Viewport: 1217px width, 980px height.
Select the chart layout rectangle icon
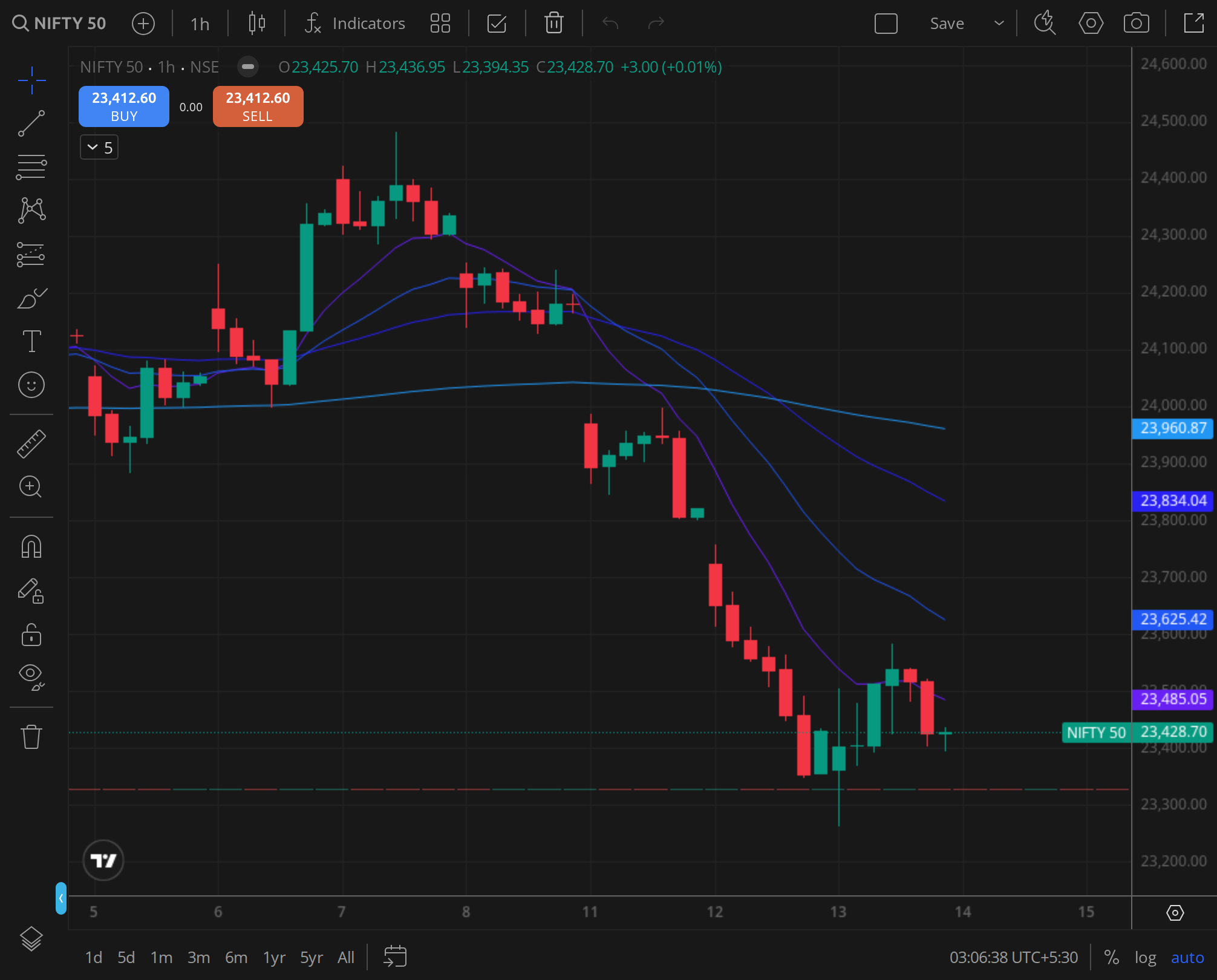886,24
